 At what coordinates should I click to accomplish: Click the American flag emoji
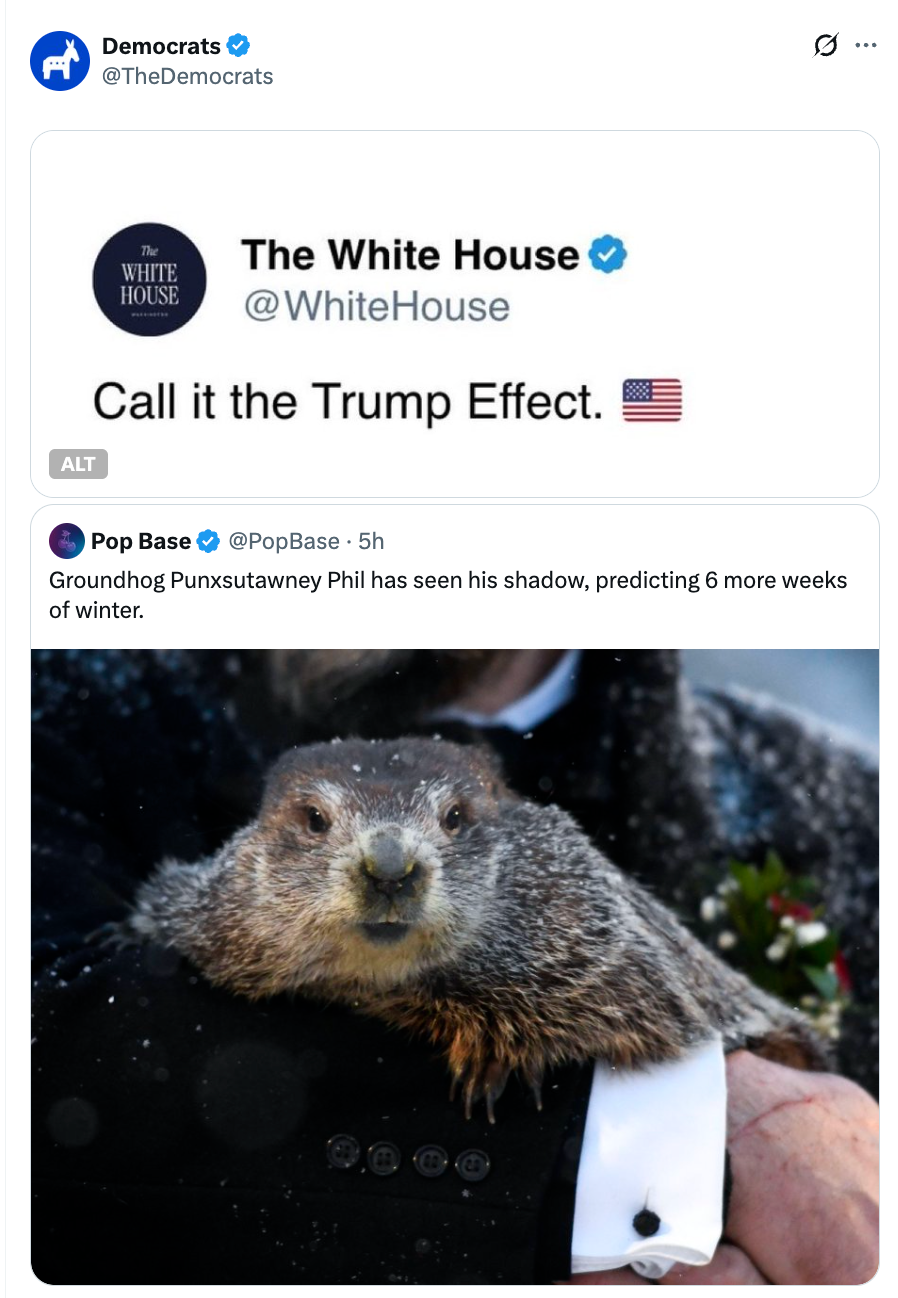click(x=652, y=401)
